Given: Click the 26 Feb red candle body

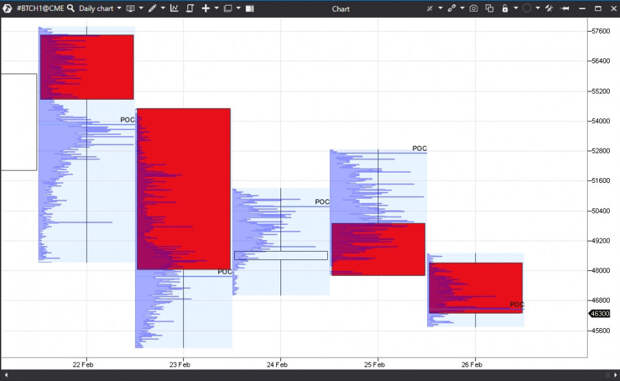Looking at the screenshot, I should click(476, 288).
